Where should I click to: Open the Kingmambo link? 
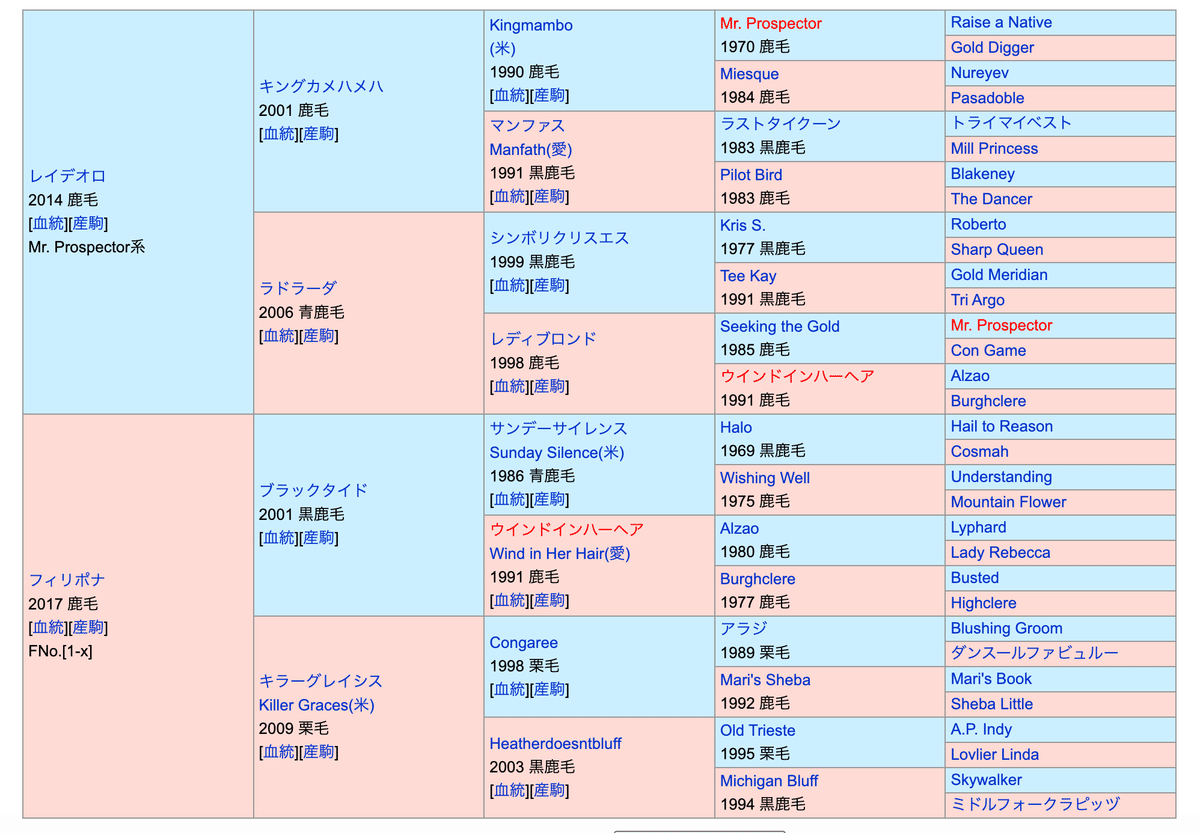click(x=531, y=25)
